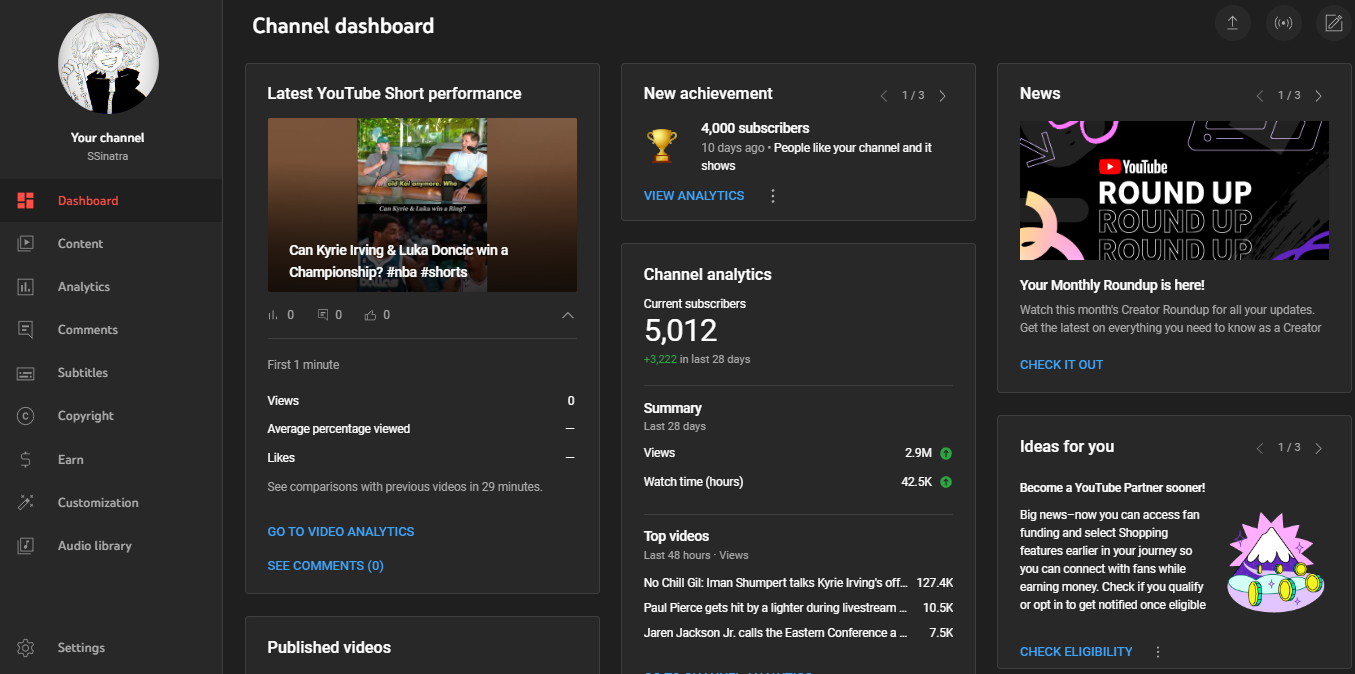Image resolution: width=1355 pixels, height=674 pixels.
Task: Open three-dot menu in New achievement card
Action: pyautogui.click(x=772, y=196)
